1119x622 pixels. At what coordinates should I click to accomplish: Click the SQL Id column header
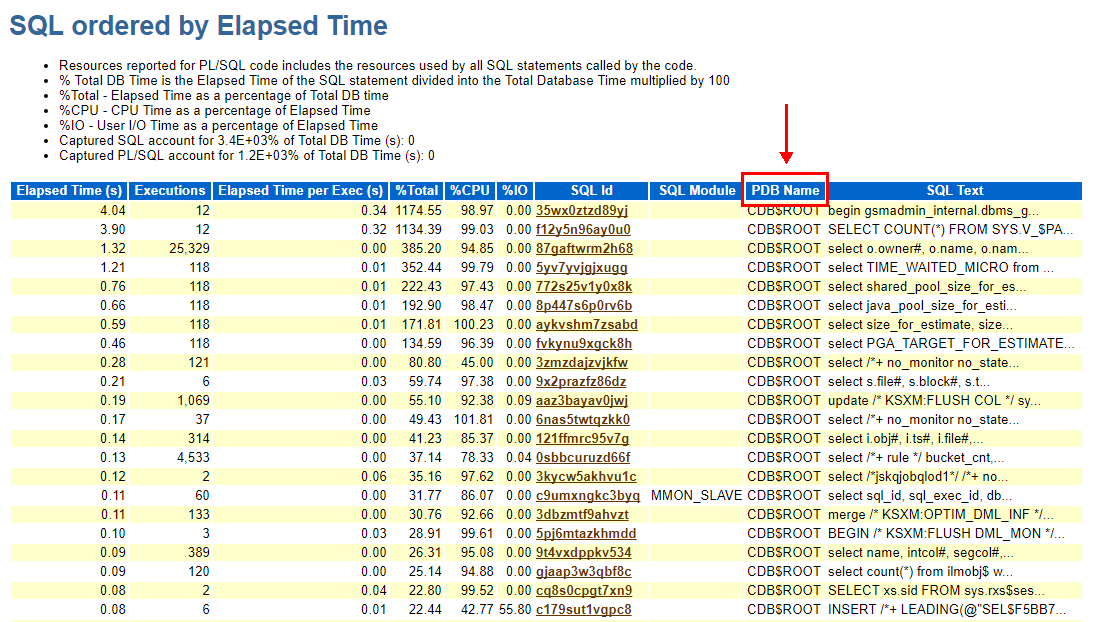click(592, 190)
